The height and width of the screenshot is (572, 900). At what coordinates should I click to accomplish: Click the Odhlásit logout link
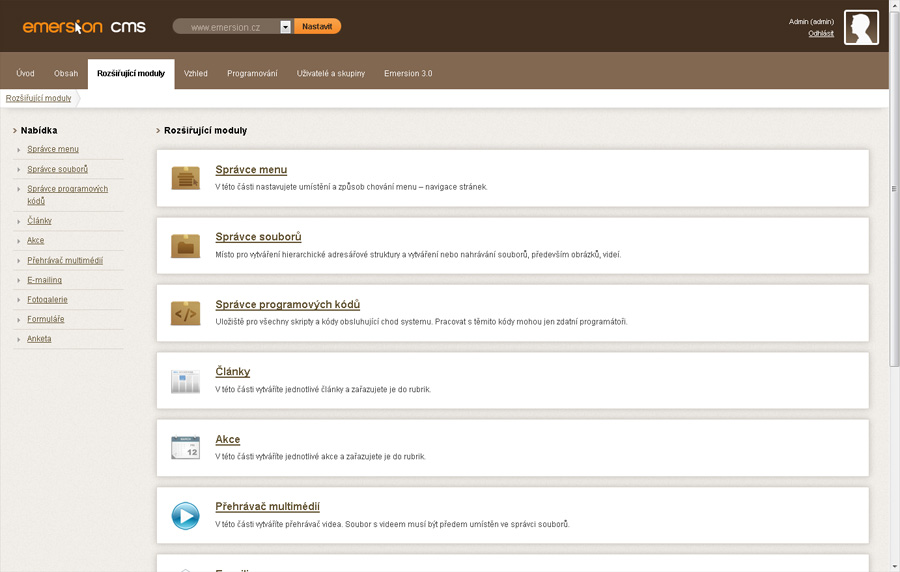tap(821, 34)
